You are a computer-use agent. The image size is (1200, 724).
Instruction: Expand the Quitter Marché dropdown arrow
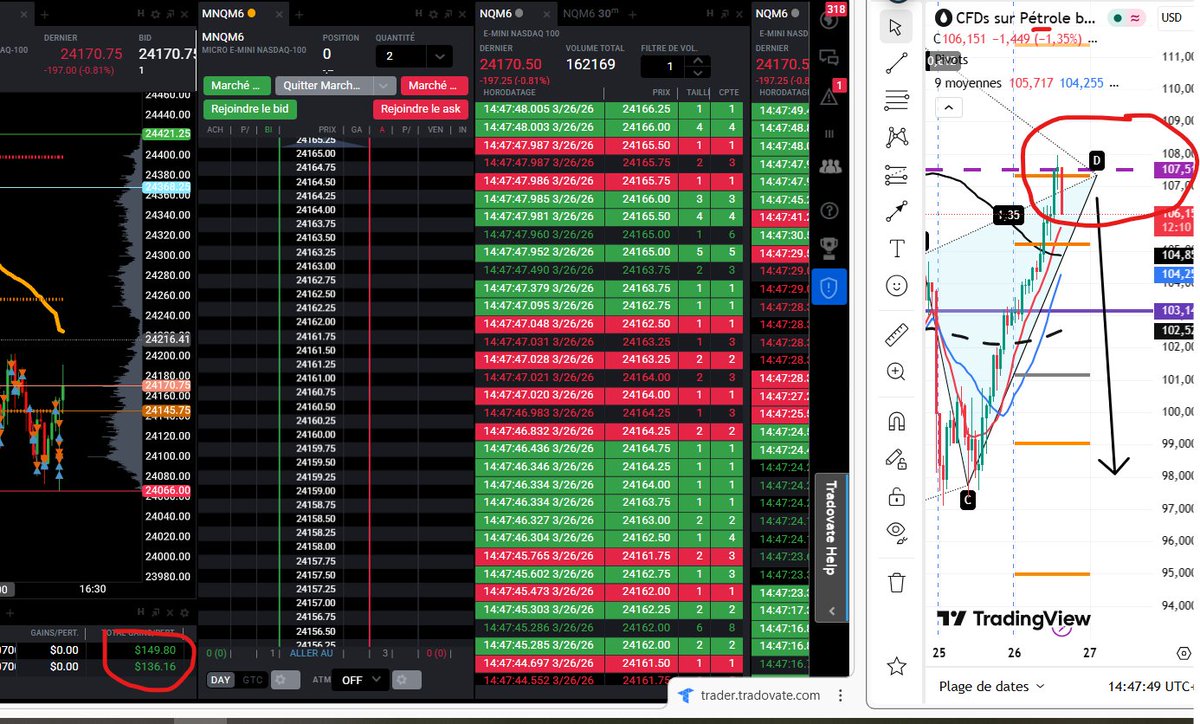(x=385, y=85)
